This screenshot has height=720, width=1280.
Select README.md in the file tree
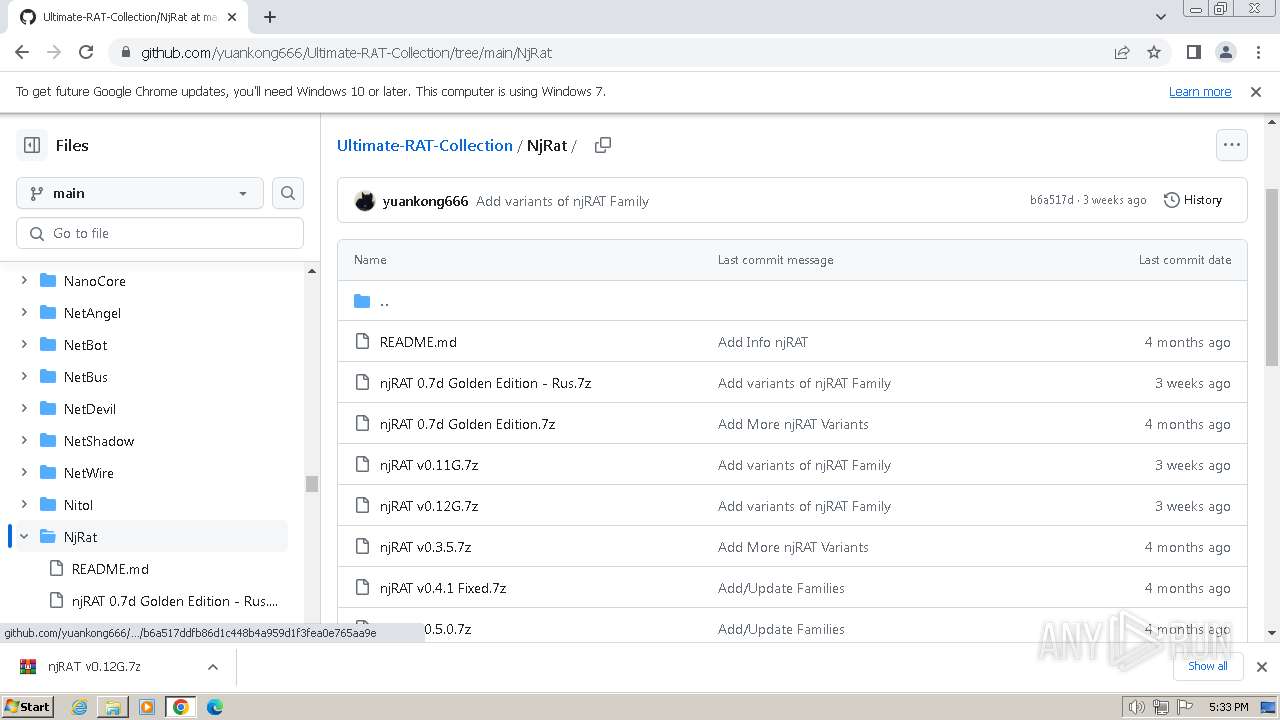point(110,569)
